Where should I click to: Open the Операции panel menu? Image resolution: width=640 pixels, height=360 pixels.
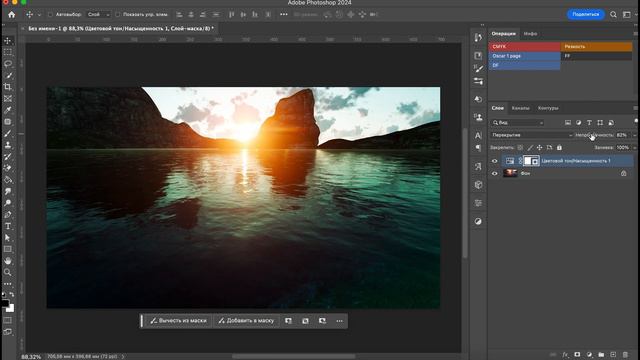(x=636, y=33)
